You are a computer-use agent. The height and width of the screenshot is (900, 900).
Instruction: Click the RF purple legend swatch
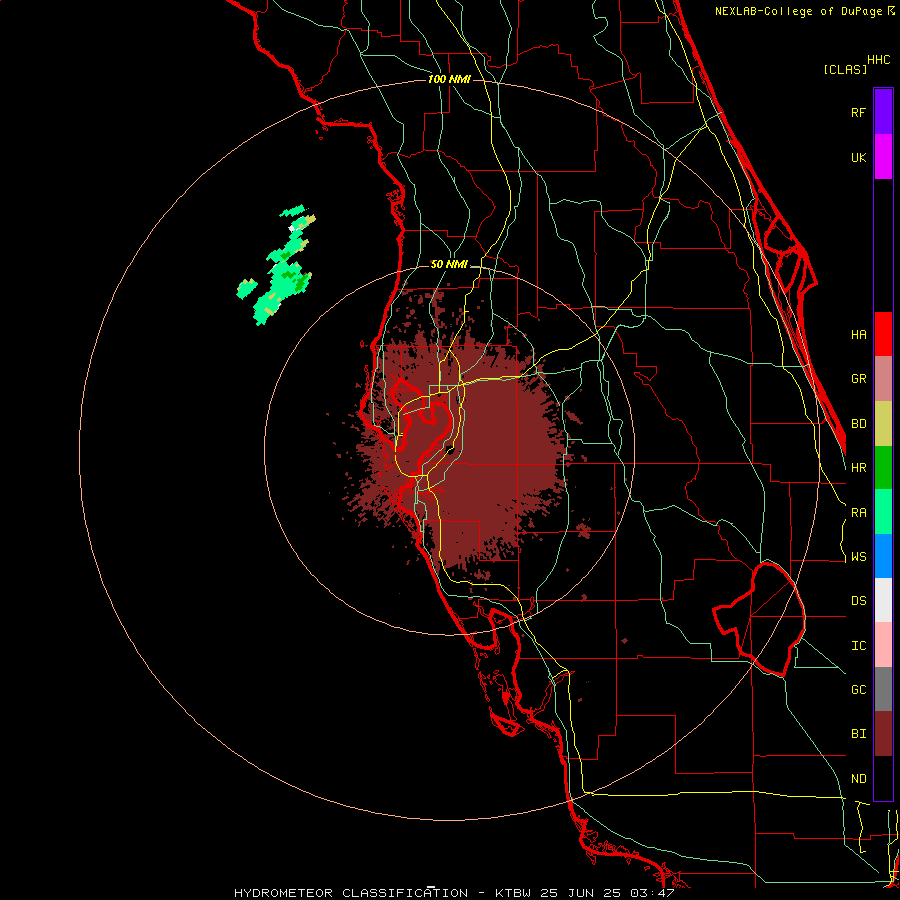tap(883, 112)
